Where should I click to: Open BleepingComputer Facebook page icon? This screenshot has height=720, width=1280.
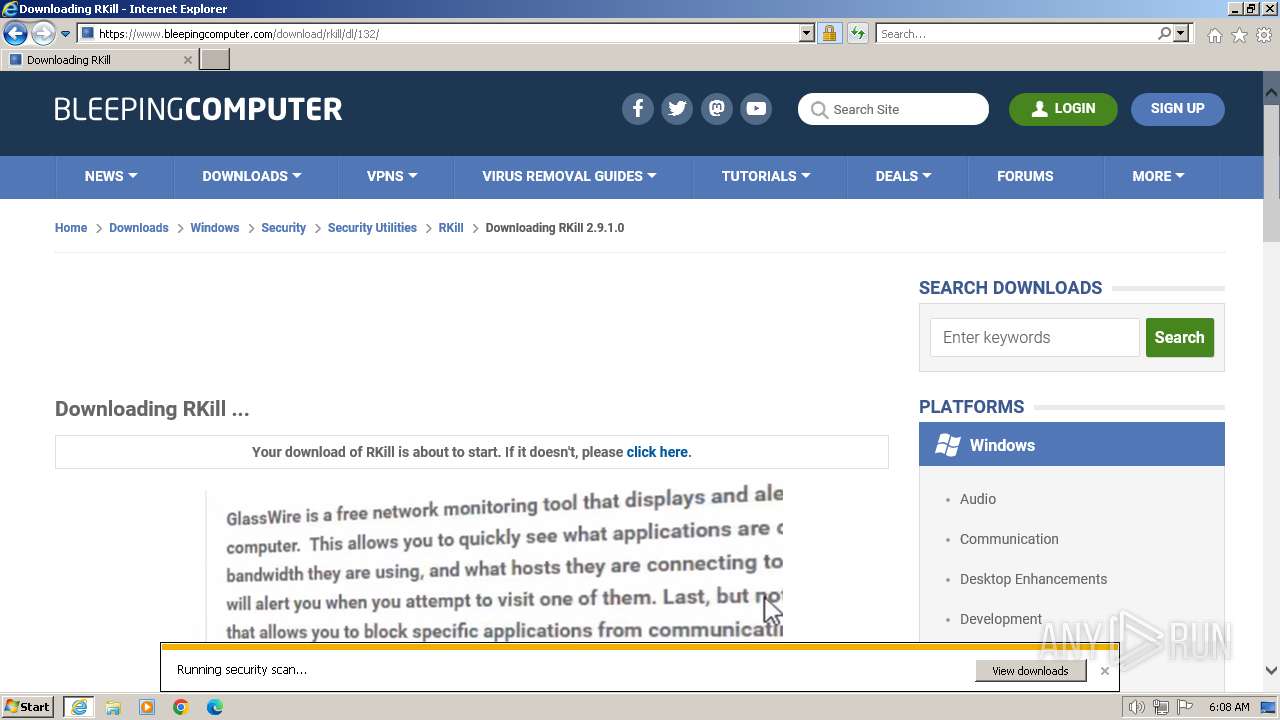pos(638,108)
